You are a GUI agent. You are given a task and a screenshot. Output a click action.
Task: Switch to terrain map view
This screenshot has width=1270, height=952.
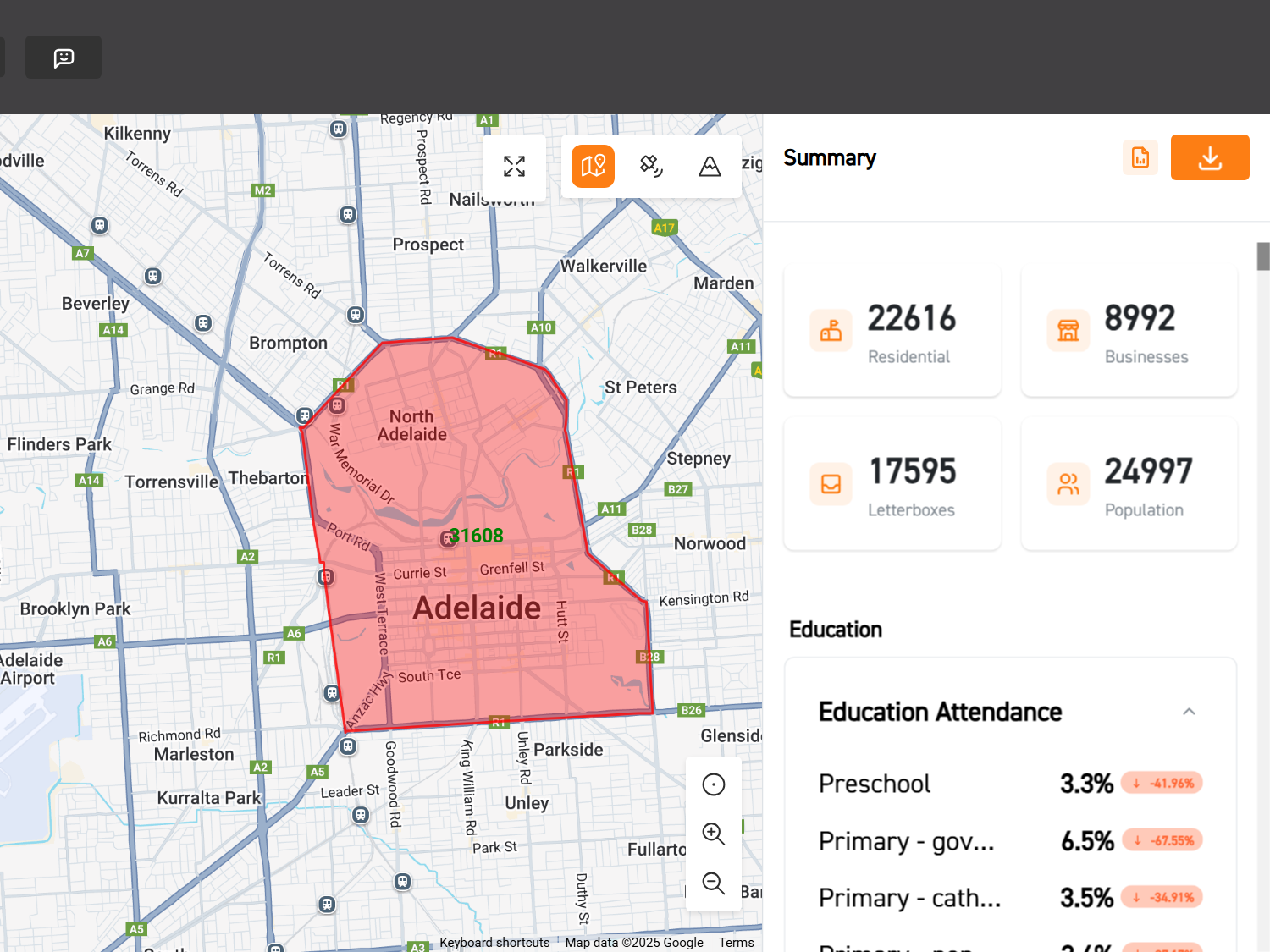[710, 166]
